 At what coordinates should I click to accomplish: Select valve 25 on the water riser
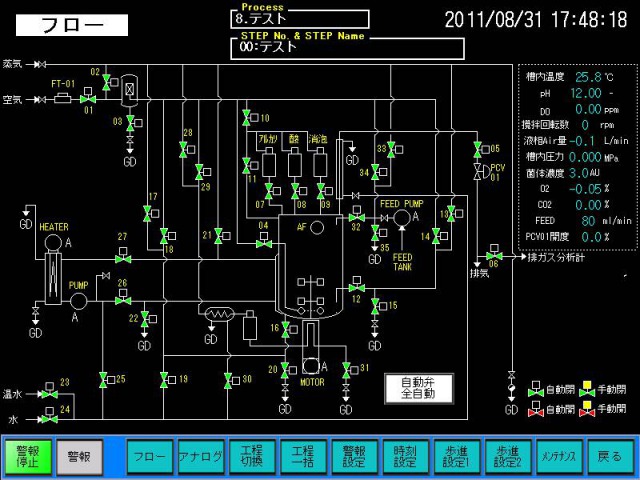coord(107,380)
